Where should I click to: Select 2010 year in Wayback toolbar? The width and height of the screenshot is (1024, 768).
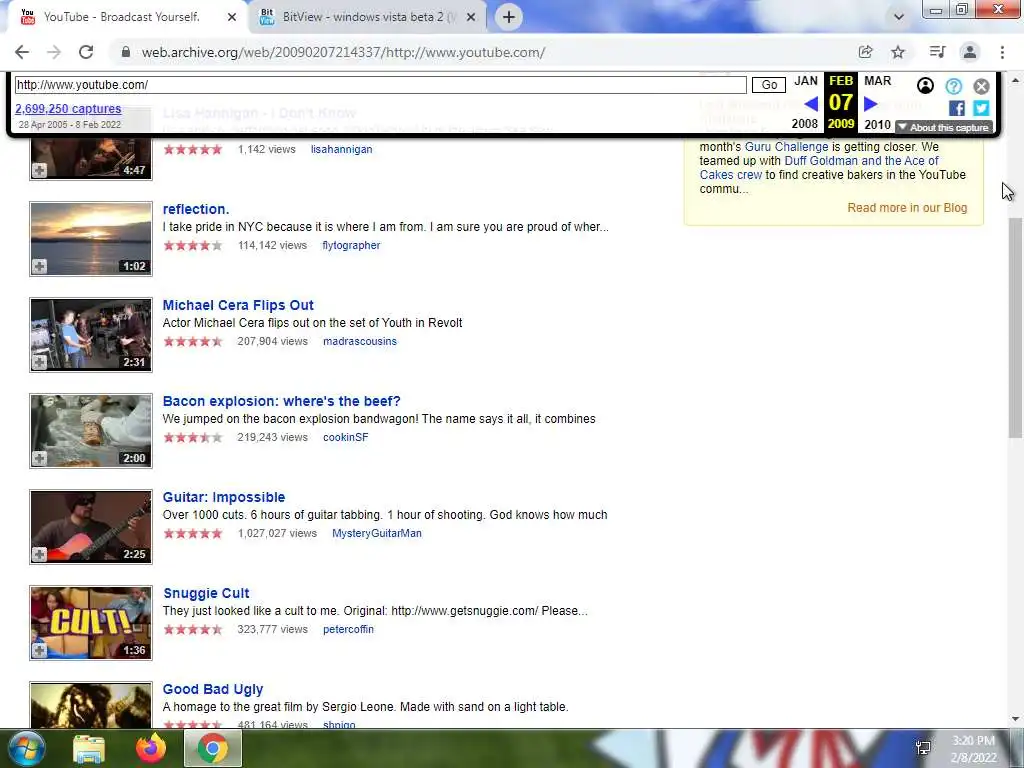point(877,124)
